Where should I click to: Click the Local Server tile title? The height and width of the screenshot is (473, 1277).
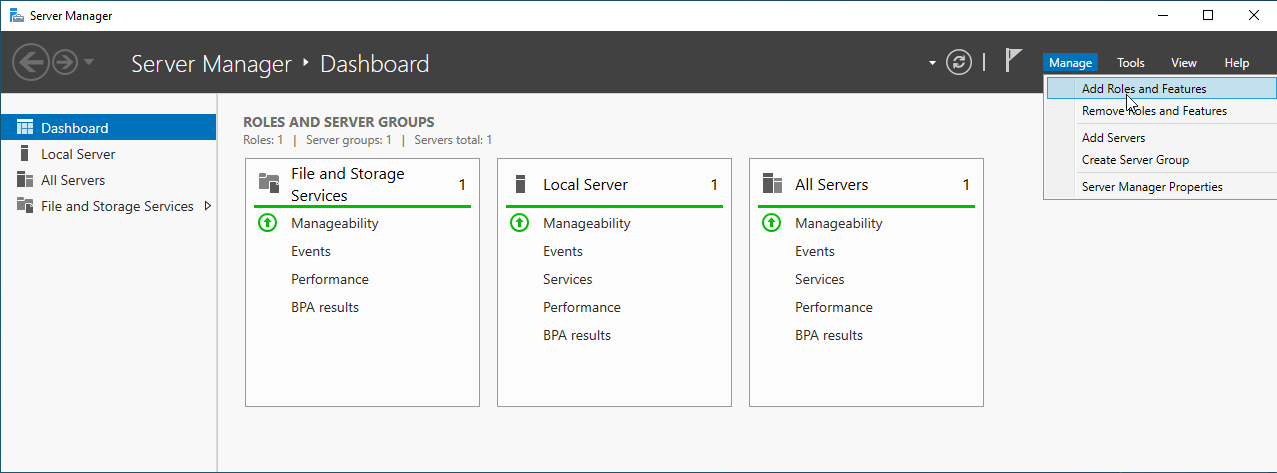point(585,185)
